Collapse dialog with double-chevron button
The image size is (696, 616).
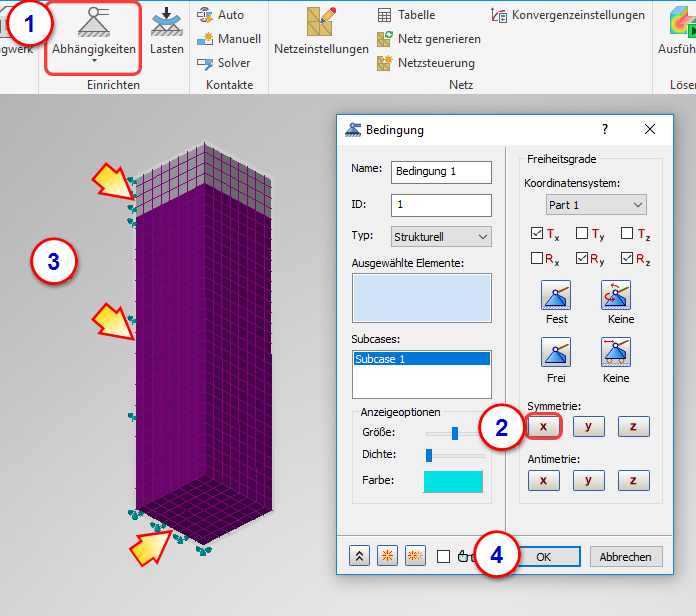(359, 556)
